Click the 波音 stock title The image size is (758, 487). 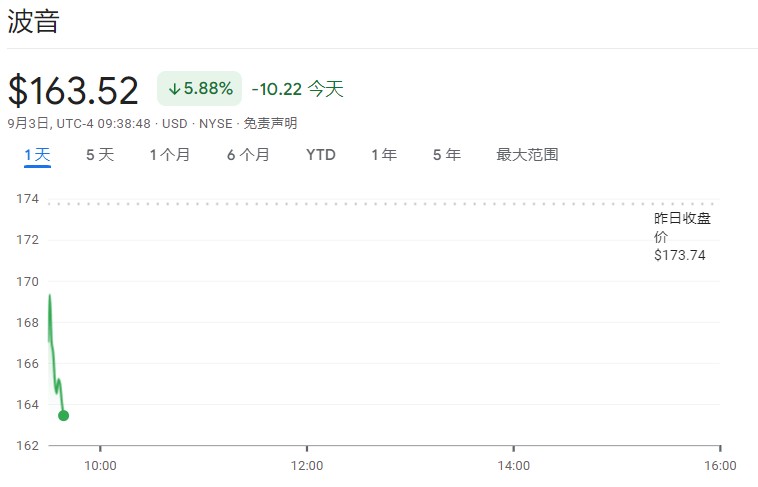coord(34,22)
